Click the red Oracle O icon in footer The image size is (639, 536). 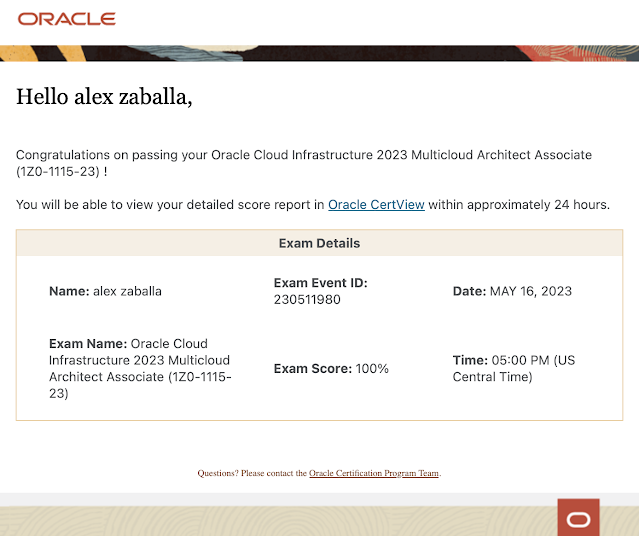pyautogui.click(x=578, y=517)
